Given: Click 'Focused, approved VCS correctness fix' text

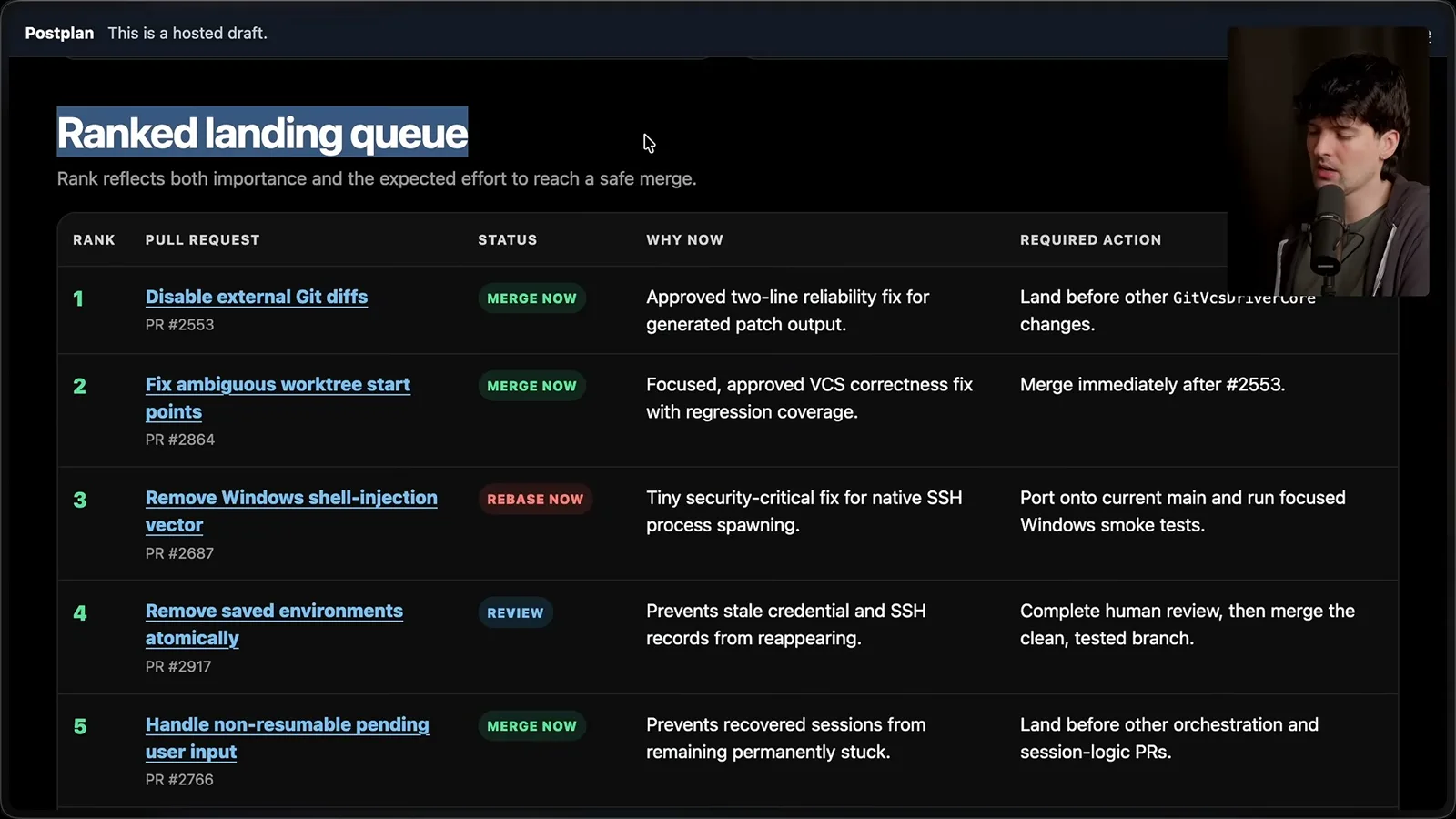Looking at the screenshot, I should tap(810, 385).
